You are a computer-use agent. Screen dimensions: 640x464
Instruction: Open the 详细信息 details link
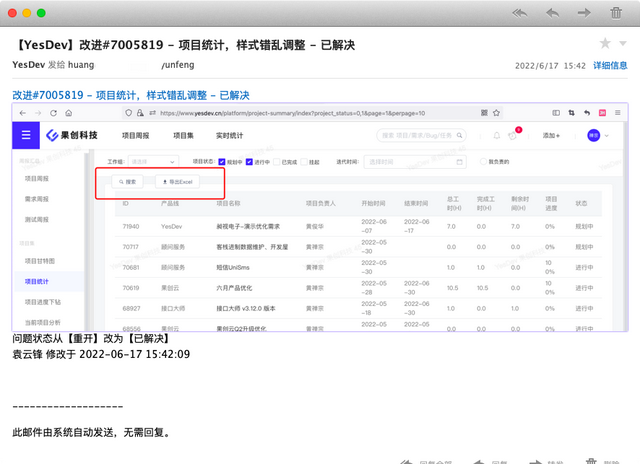point(610,65)
